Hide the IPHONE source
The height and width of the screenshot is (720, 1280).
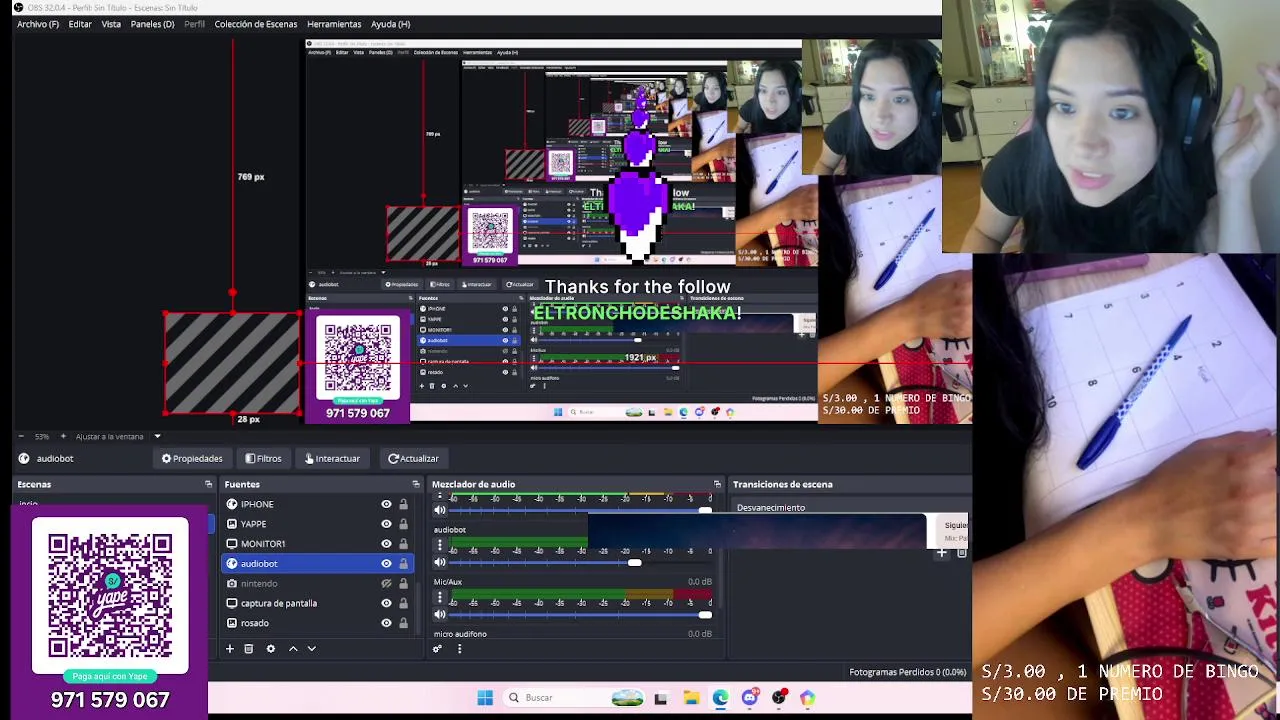coord(386,504)
